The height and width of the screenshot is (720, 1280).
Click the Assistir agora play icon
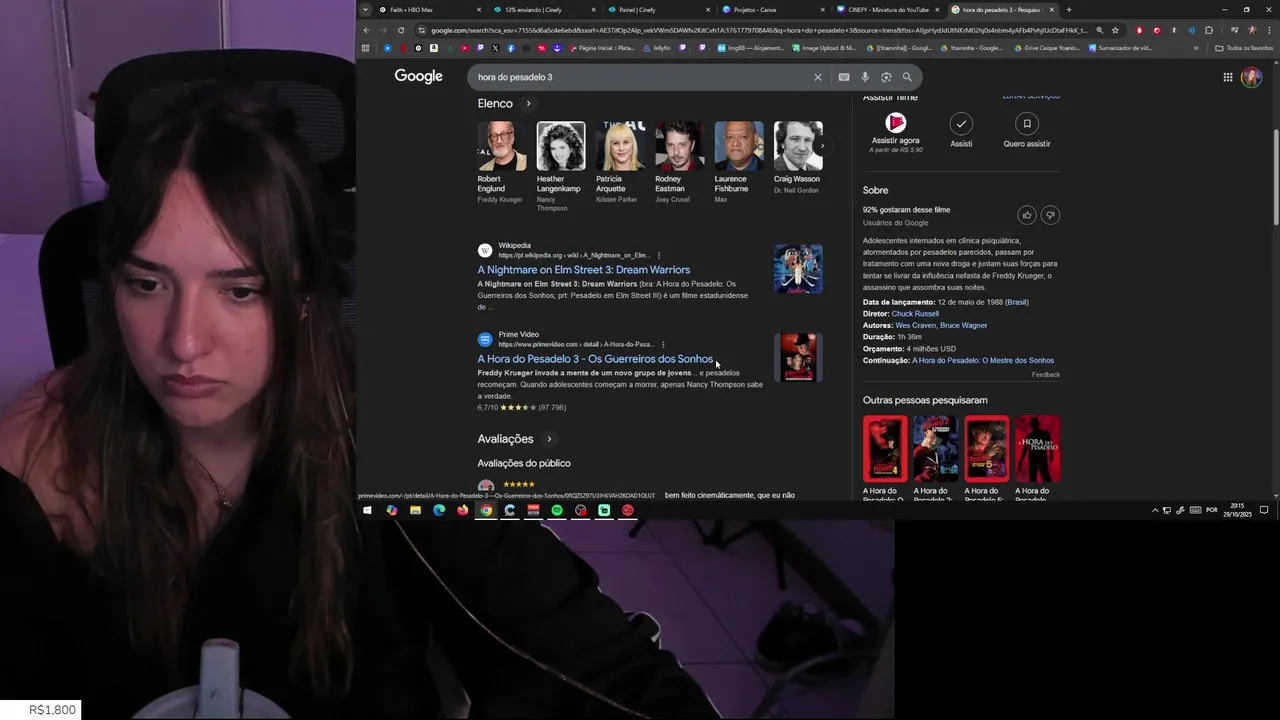[895, 123]
